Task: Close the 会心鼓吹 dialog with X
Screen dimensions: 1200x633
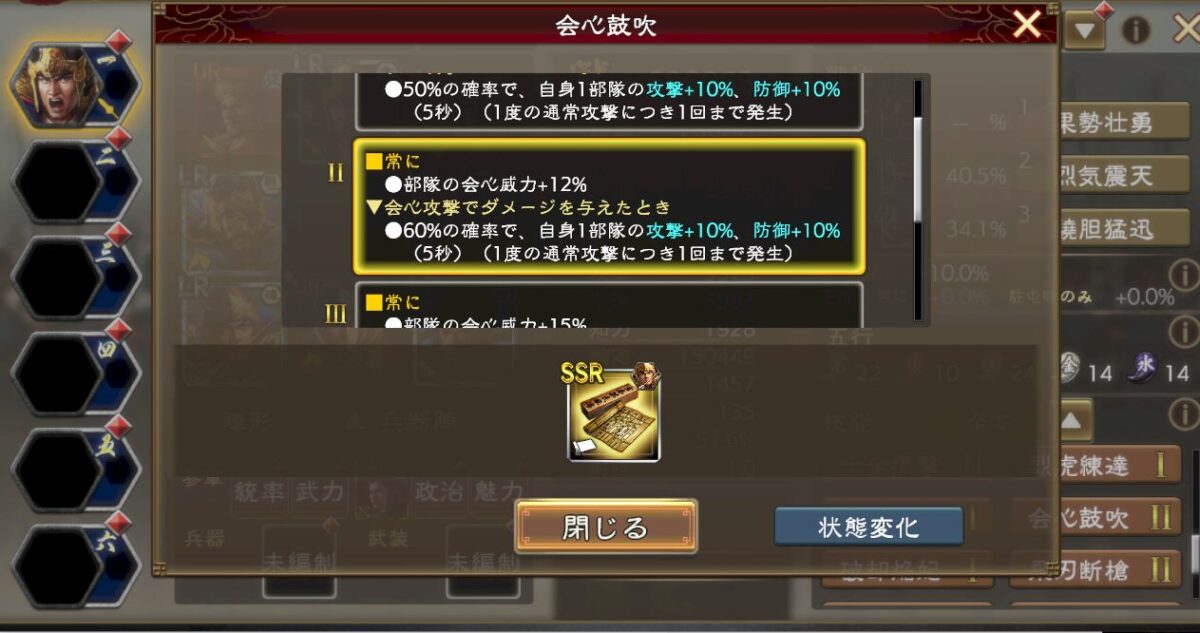Action: tap(1027, 24)
